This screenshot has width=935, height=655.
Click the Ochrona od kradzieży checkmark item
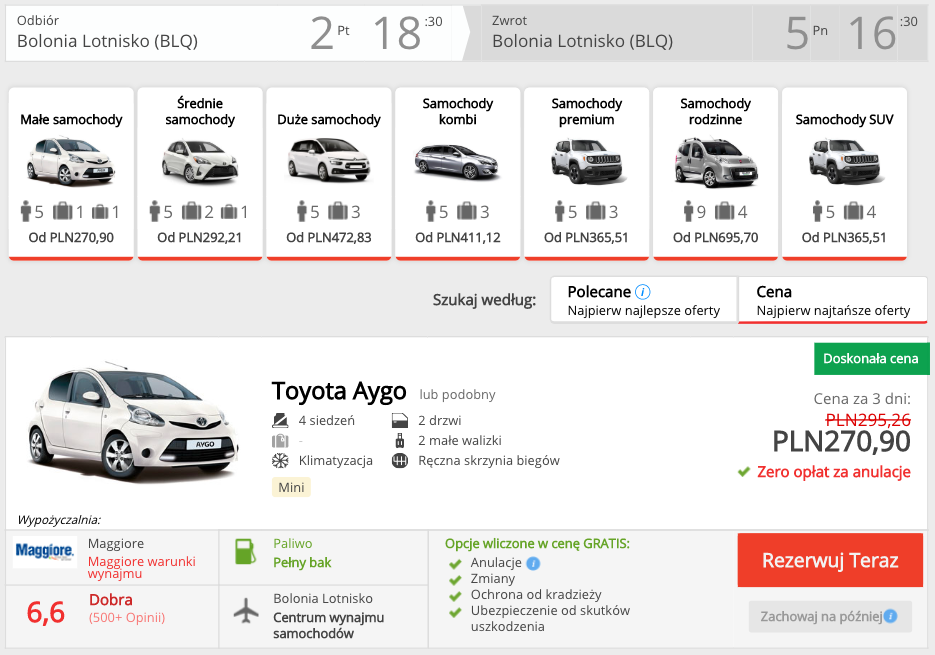(x=525, y=595)
